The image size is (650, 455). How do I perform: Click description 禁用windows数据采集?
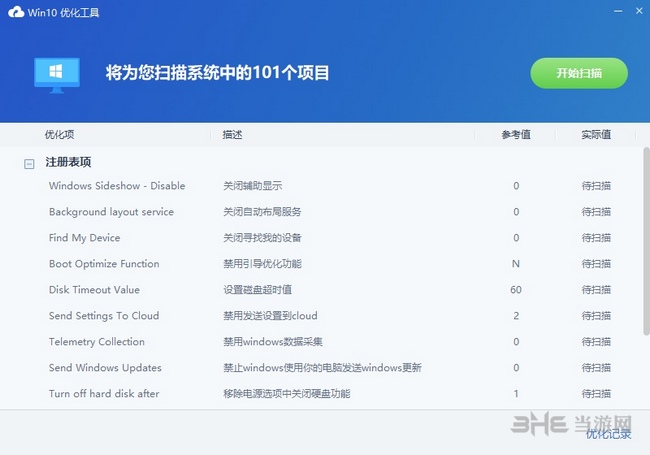273,342
